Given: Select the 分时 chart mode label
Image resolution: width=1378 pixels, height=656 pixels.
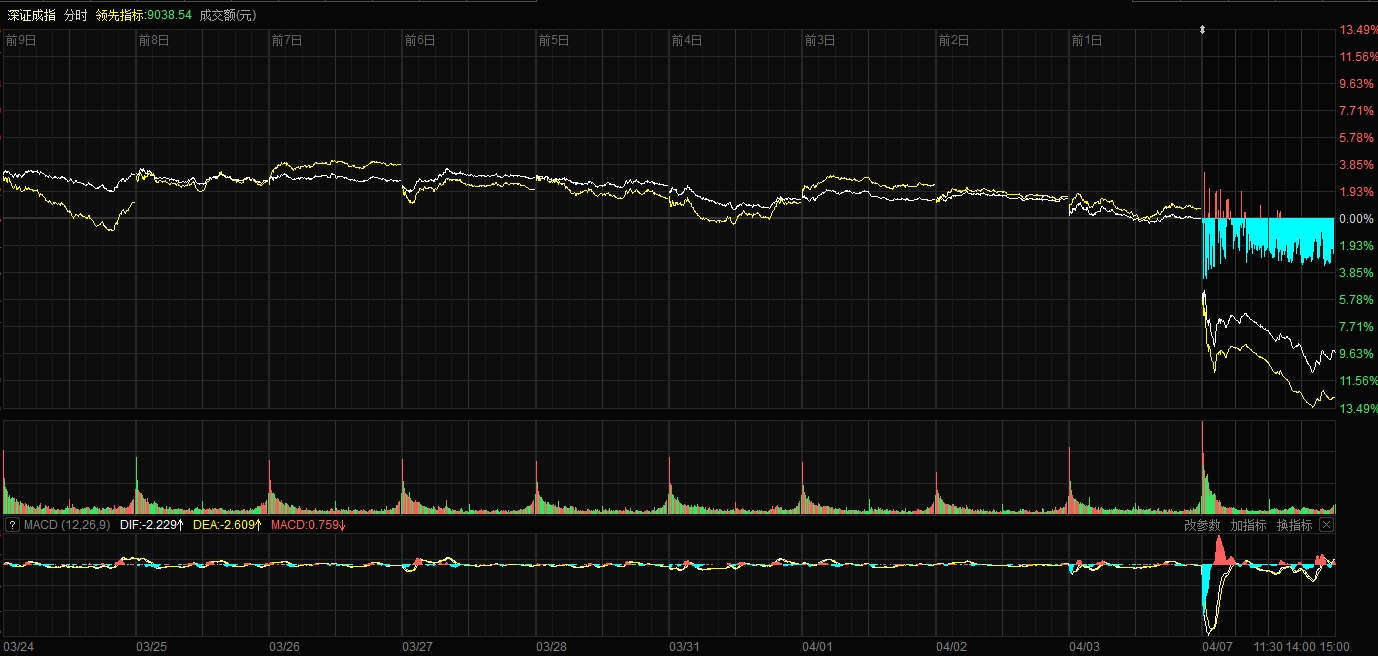Looking at the screenshot, I should (x=75, y=15).
